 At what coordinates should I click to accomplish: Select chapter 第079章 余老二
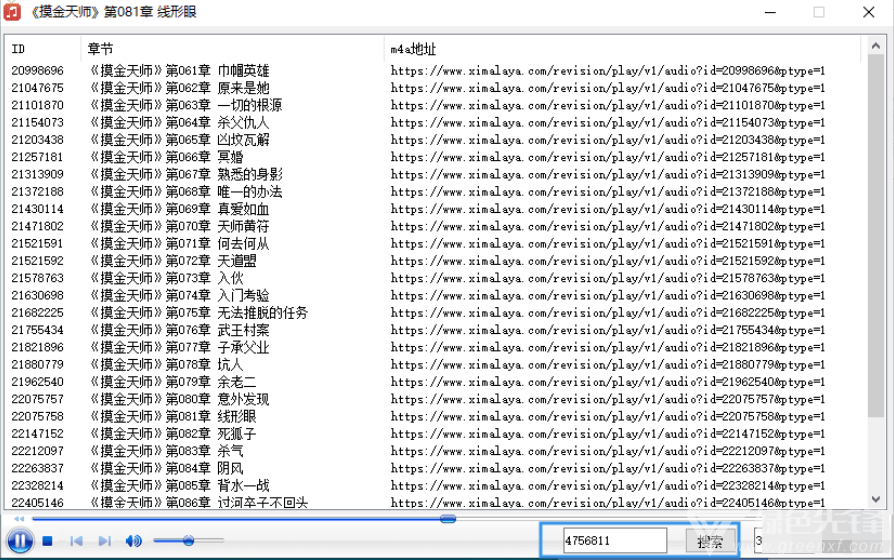(173, 382)
